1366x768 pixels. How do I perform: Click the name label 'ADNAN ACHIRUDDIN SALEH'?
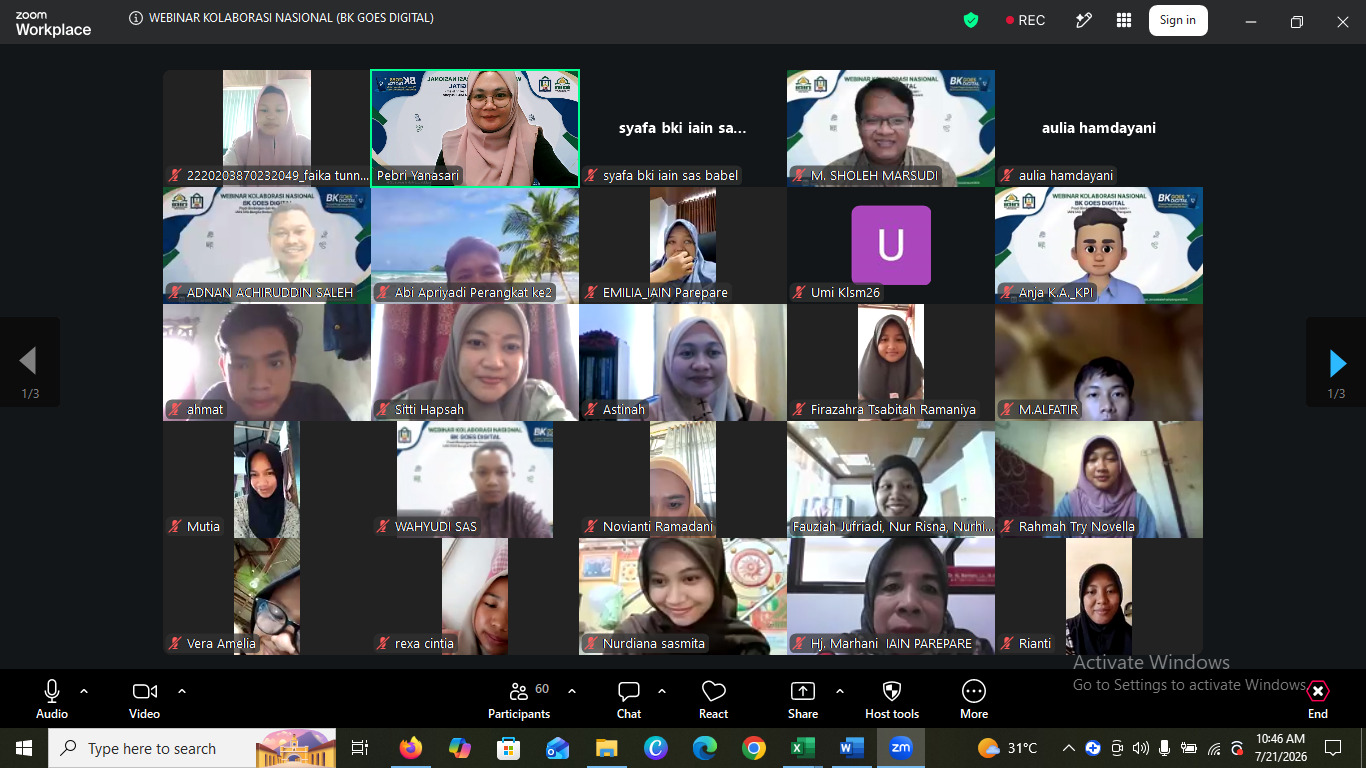click(270, 293)
